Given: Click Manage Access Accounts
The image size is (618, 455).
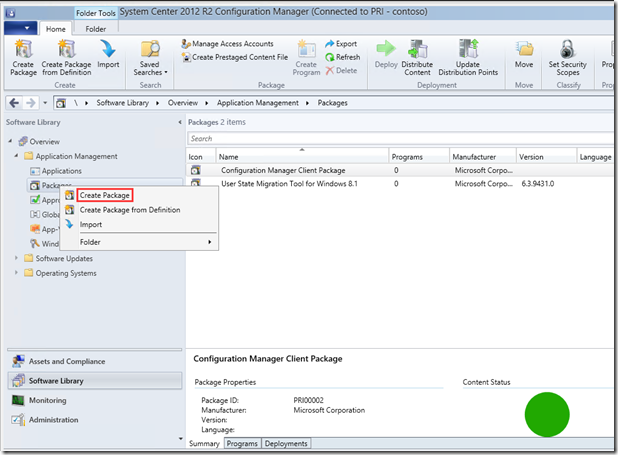Looking at the screenshot, I should (227, 44).
